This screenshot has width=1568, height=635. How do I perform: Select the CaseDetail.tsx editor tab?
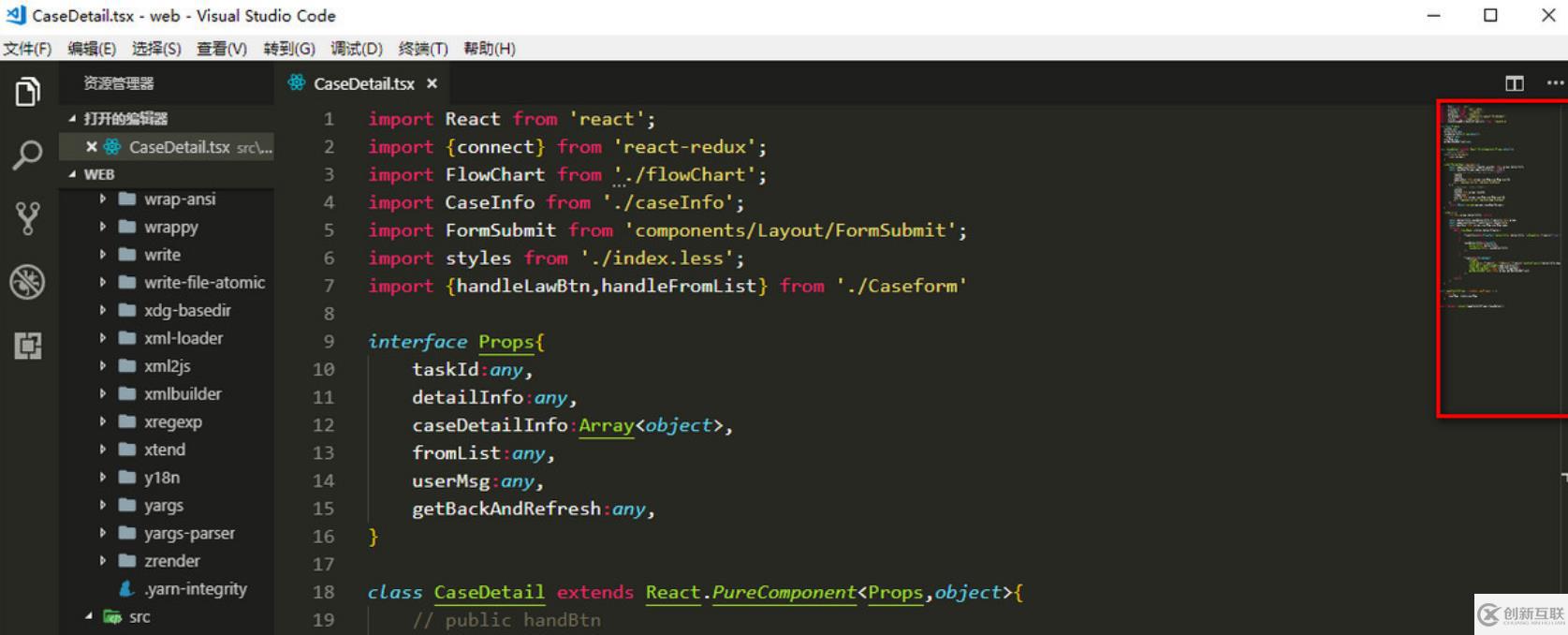[x=364, y=83]
